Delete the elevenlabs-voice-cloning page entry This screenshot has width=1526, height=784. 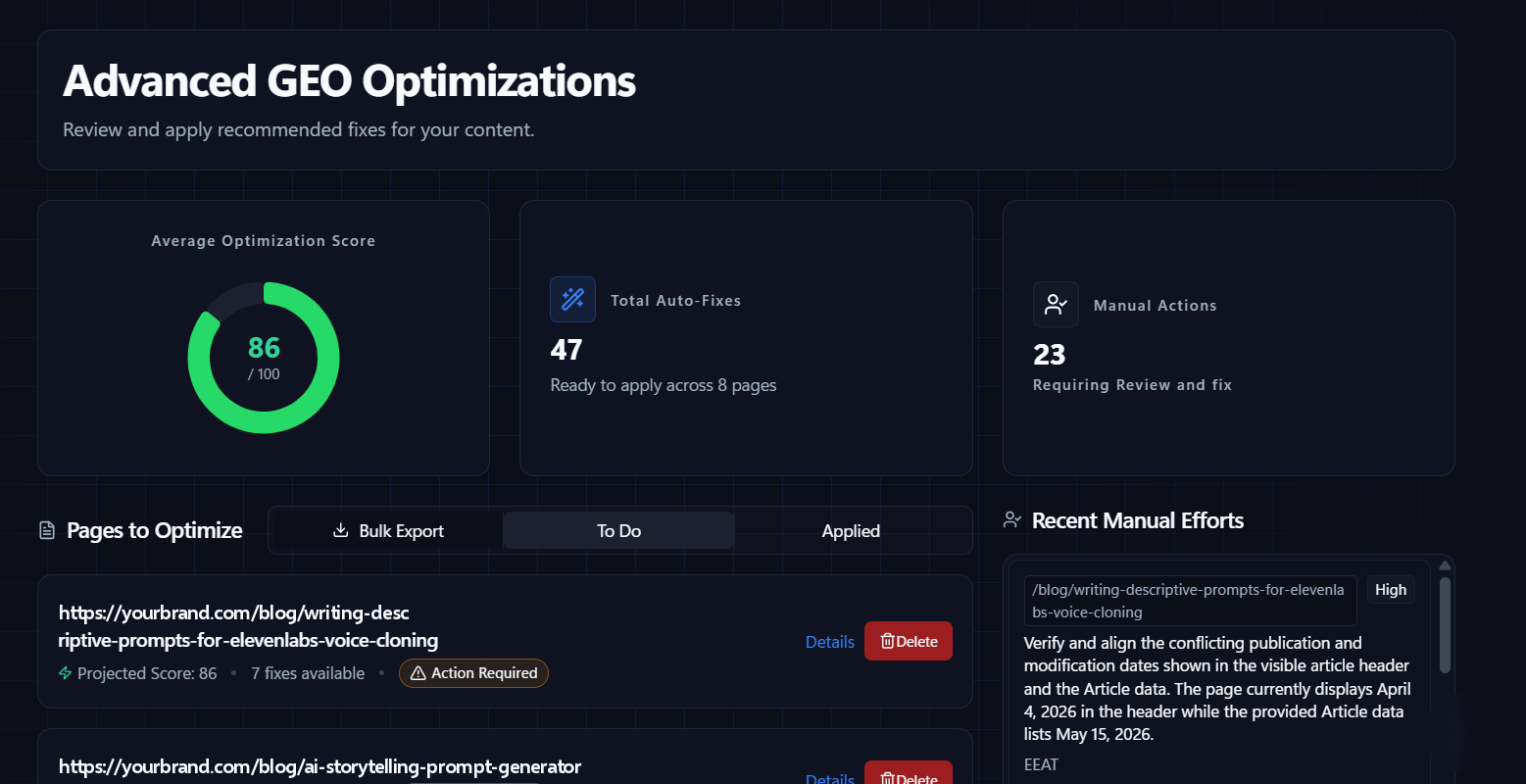coord(909,641)
